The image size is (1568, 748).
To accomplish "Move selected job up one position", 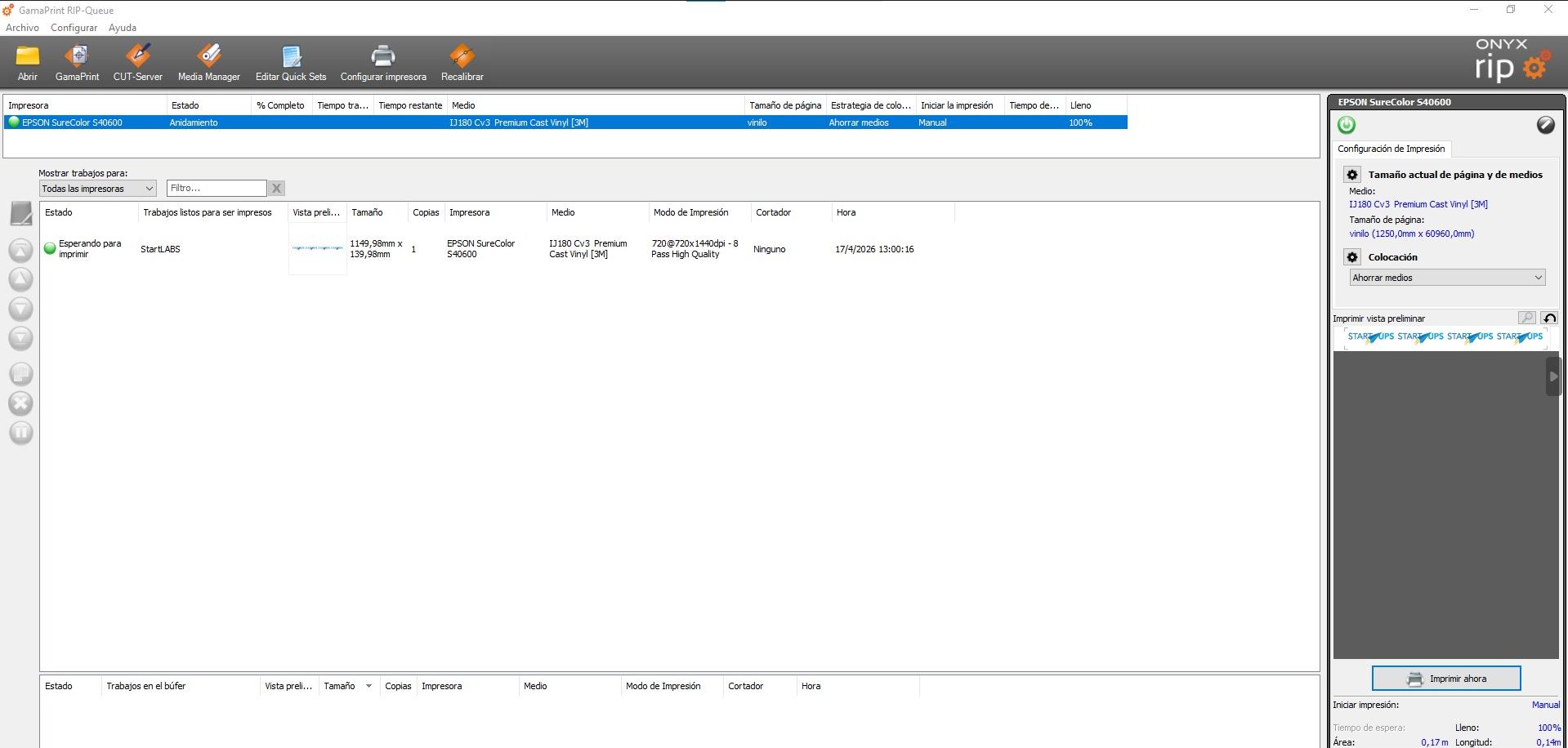I will coord(21,279).
